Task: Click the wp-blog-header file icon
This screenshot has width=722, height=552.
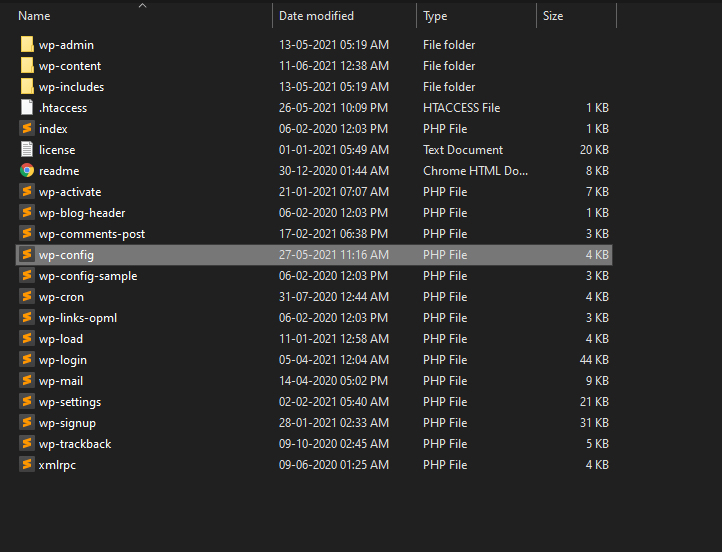Action: pyautogui.click(x=27, y=212)
